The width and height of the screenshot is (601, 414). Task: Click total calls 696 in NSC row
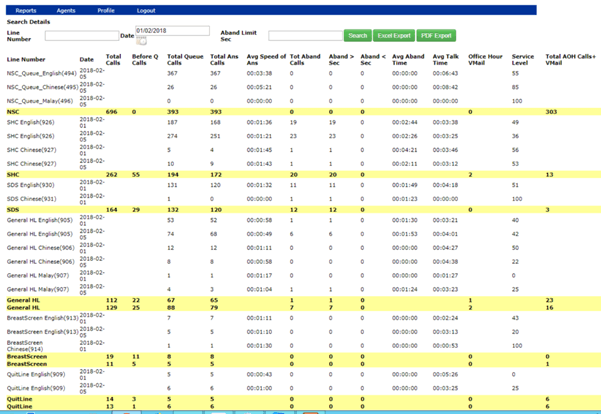pos(111,112)
